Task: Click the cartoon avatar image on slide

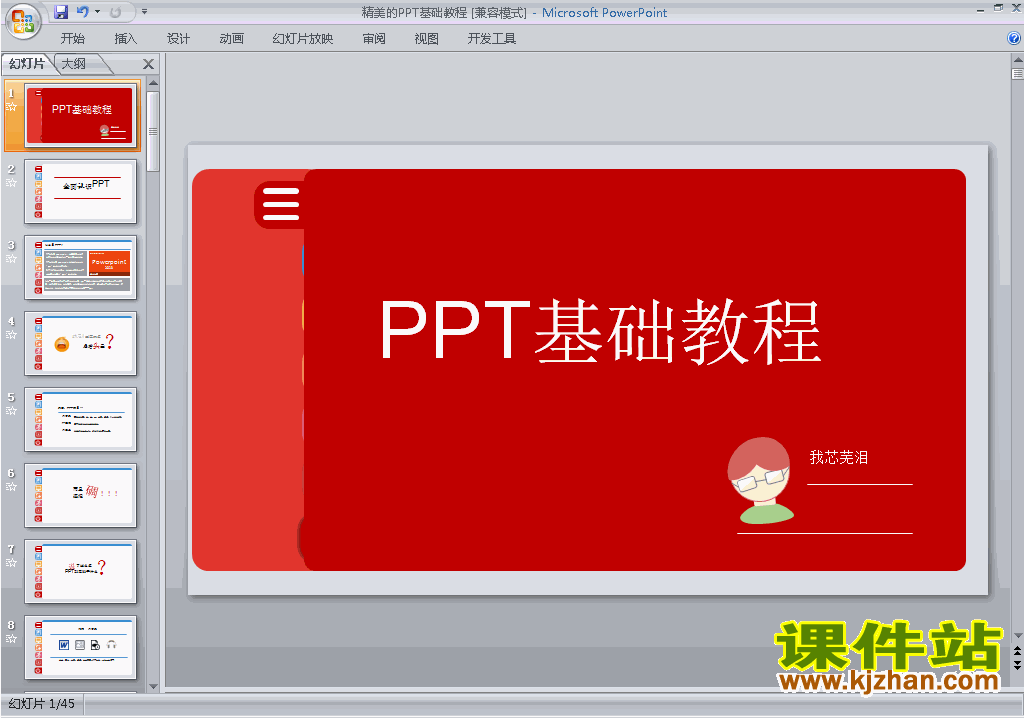Action: (761, 480)
